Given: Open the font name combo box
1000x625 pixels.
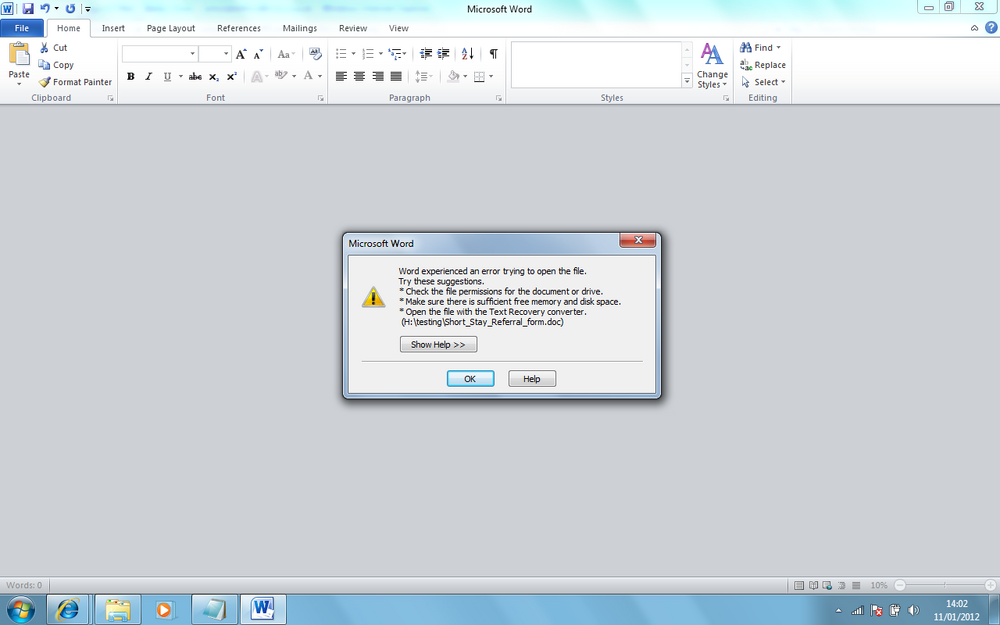Looking at the screenshot, I should [159, 54].
